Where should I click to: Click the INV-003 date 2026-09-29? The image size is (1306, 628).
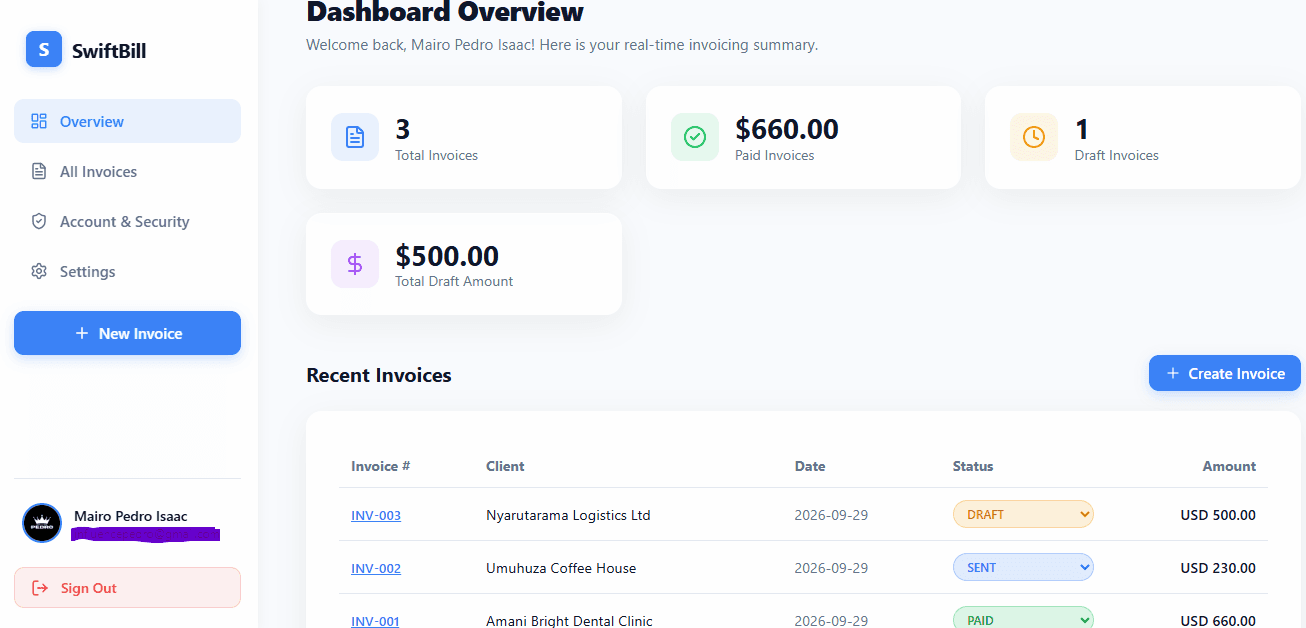tap(831, 515)
